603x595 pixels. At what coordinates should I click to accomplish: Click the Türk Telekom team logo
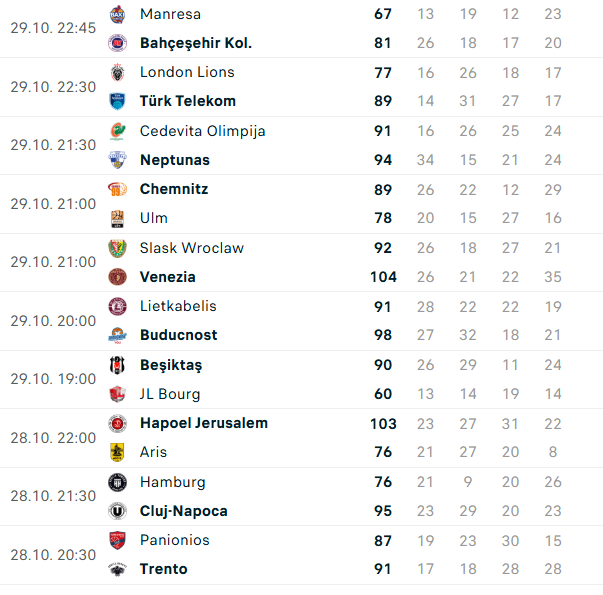tap(117, 101)
